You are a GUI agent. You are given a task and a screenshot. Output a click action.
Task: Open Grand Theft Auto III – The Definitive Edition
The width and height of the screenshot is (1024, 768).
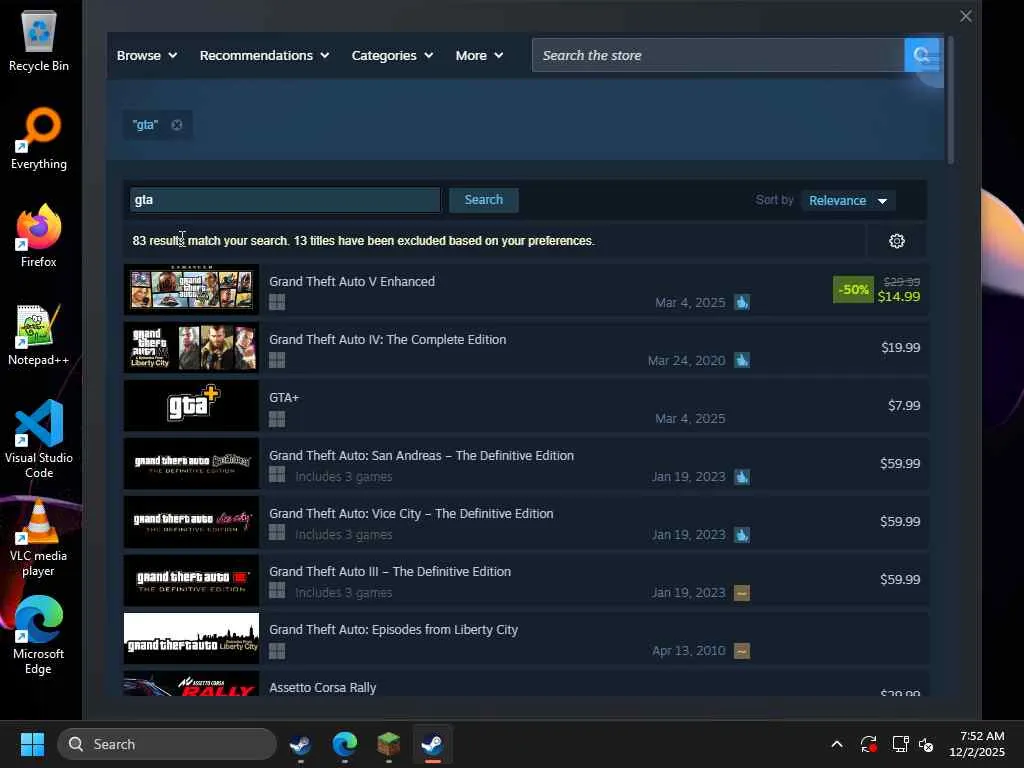coord(390,571)
